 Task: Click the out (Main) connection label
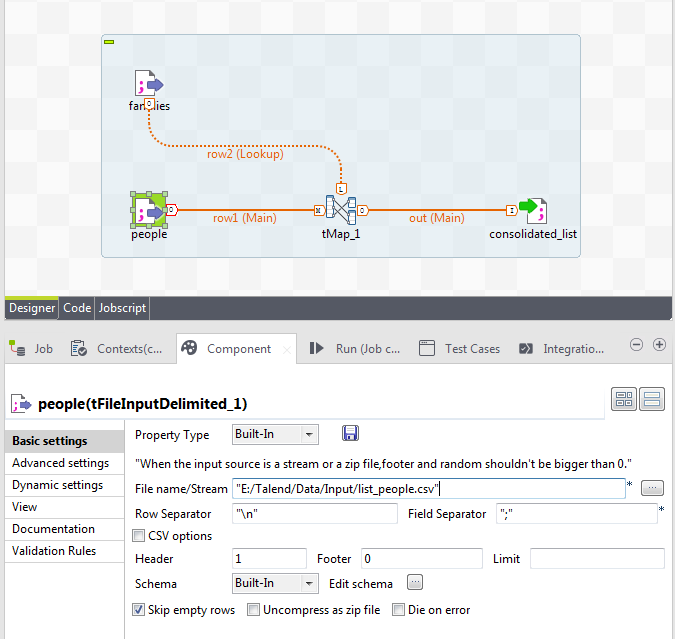point(437,218)
